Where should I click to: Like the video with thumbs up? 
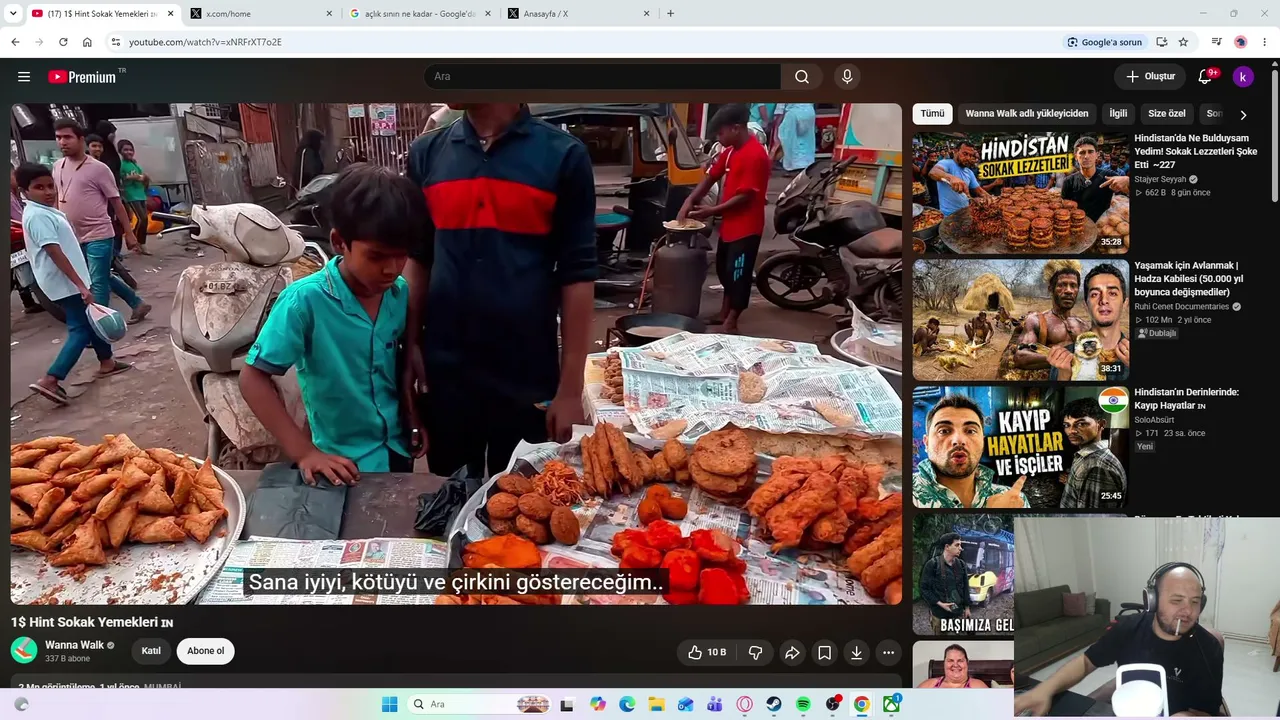pos(707,652)
